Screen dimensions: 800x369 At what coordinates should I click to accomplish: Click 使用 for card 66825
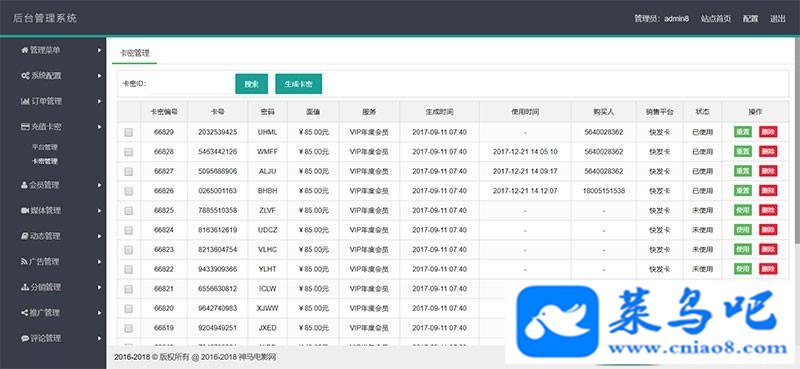tap(743, 210)
